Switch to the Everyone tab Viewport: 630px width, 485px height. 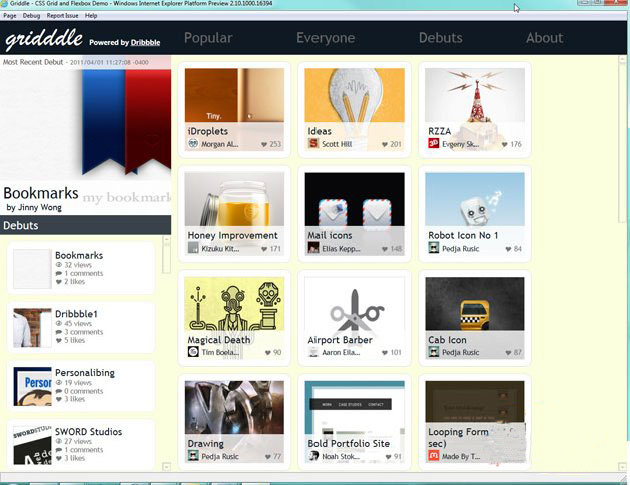point(325,38)
